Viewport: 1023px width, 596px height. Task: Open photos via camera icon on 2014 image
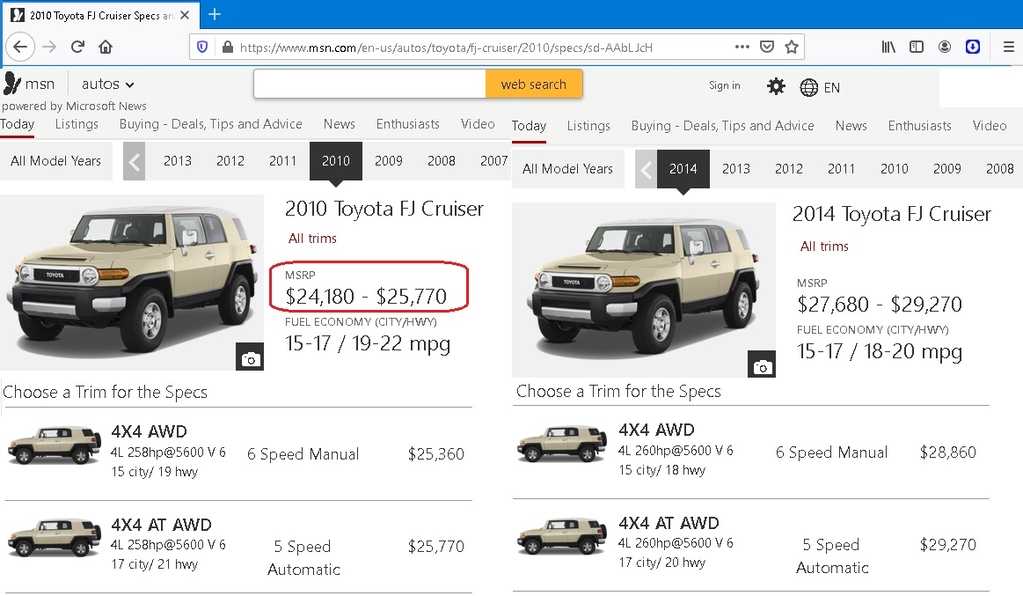pos(761,365)
